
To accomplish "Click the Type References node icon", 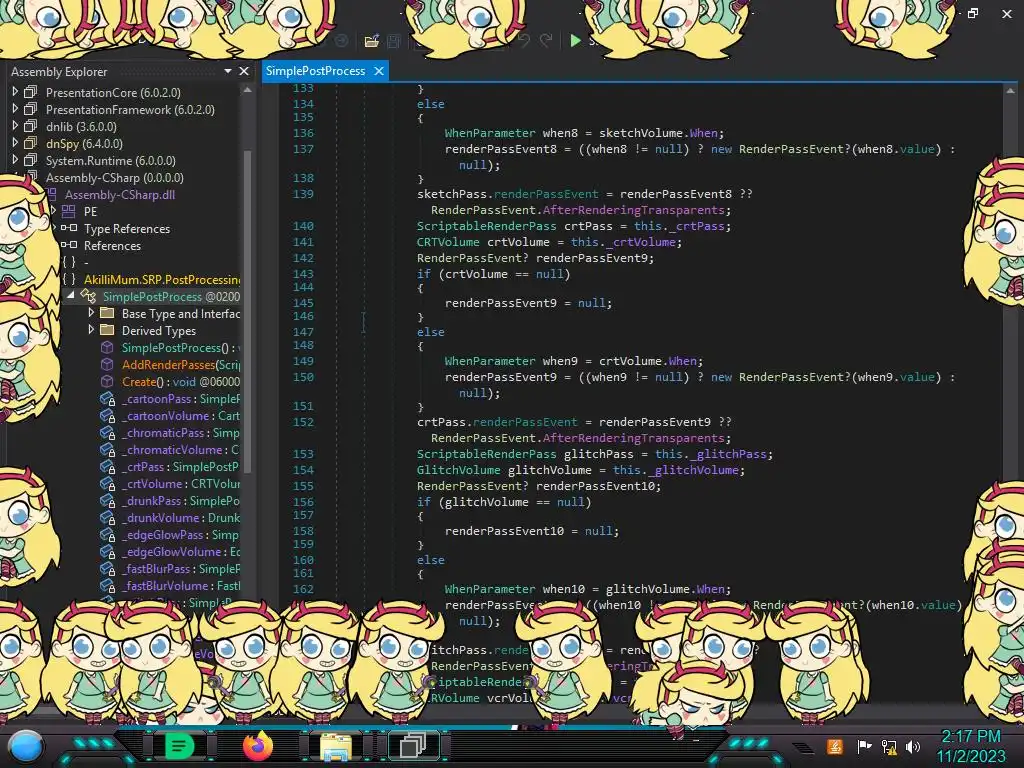I will tap(69, 228).
